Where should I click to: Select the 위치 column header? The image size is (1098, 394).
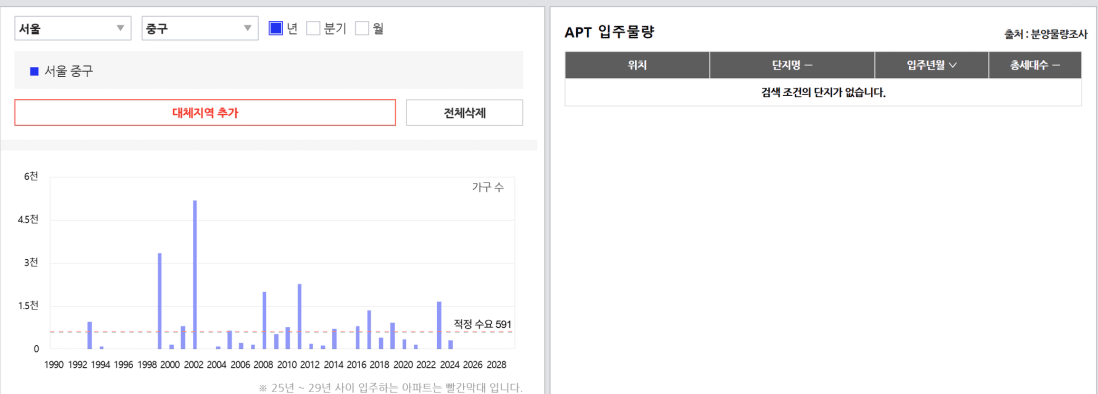(637, 65)
